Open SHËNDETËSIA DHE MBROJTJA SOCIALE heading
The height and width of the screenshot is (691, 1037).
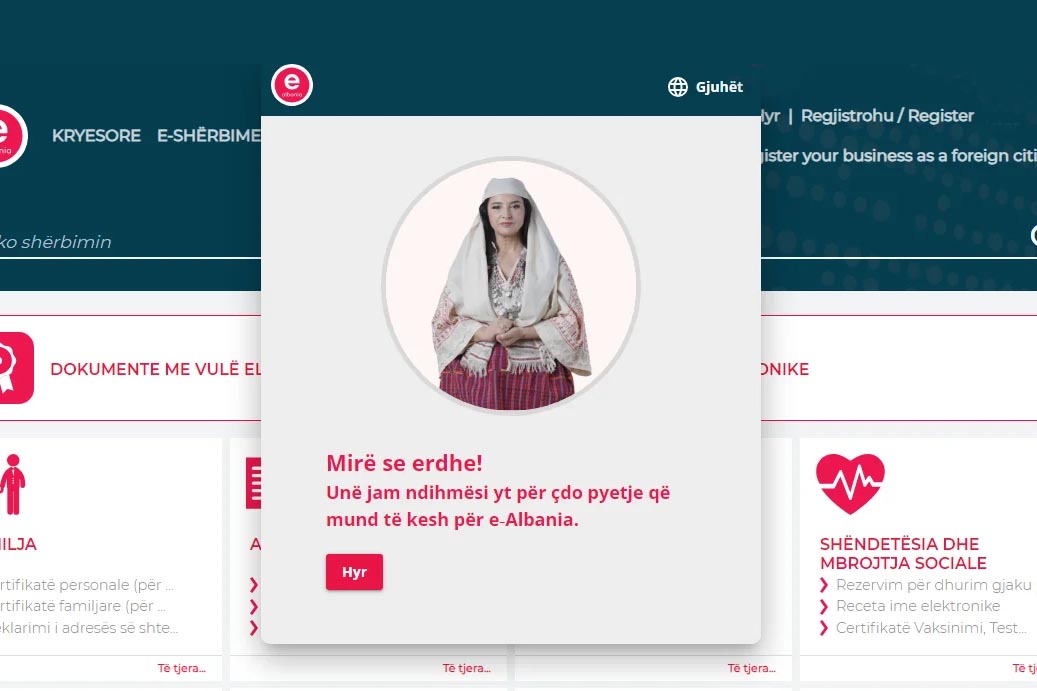coord(903,553)
